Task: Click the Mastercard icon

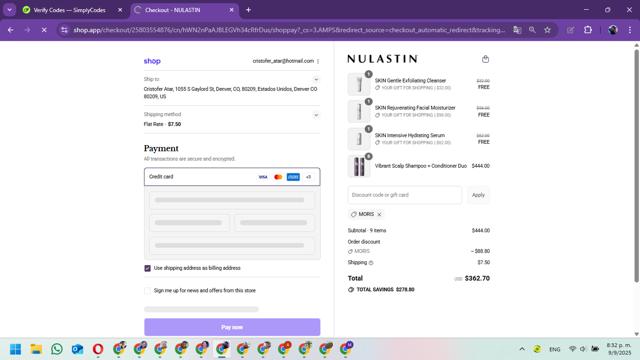Action: coord(278,177)
